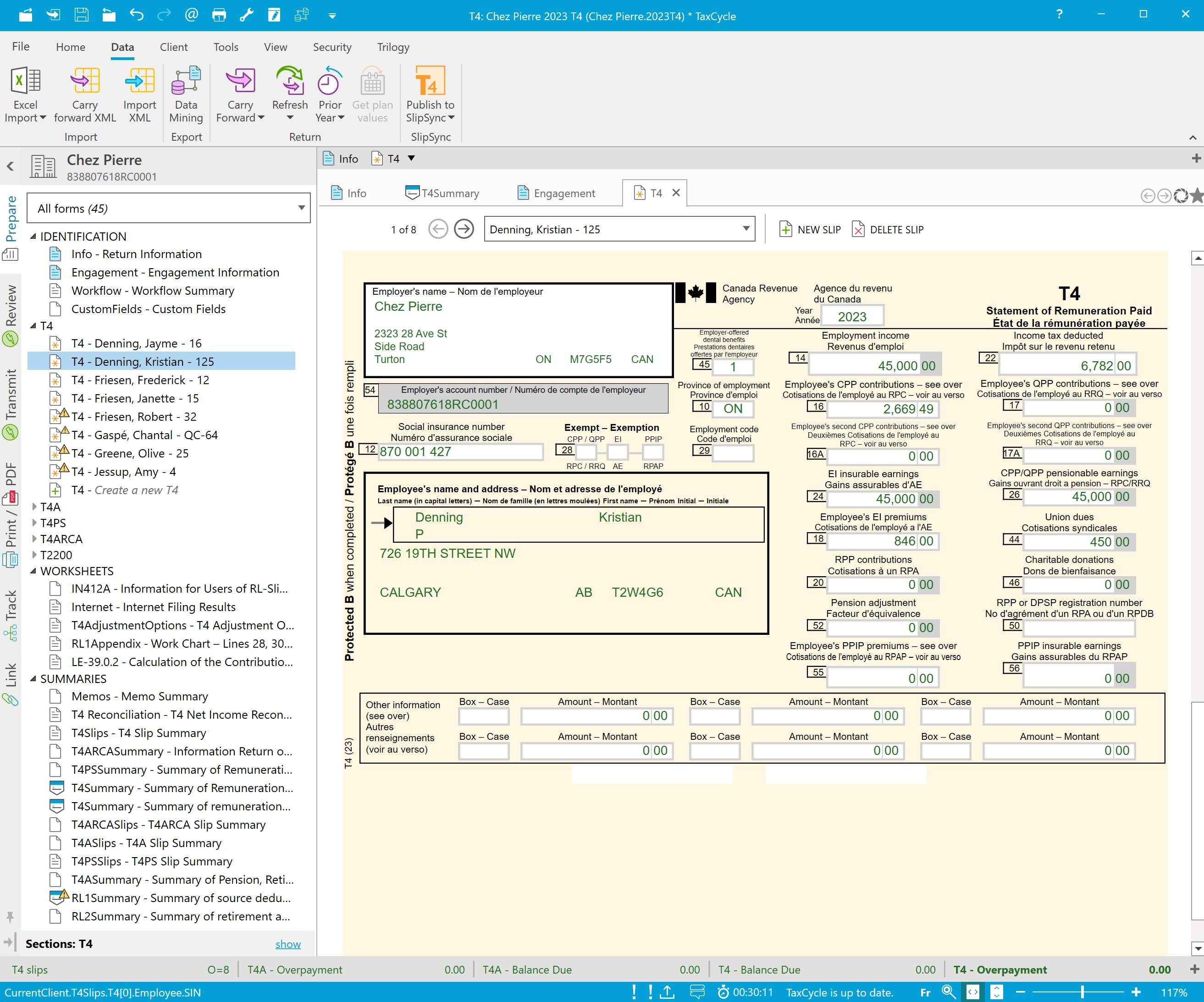Collapse the sidebar with back chevron
Screen dimensions: 1204x1002
click(11, 166)
